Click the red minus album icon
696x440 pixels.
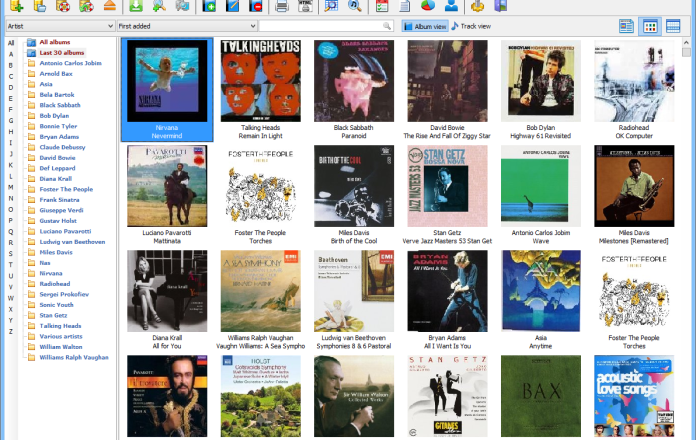click(257, 6)
